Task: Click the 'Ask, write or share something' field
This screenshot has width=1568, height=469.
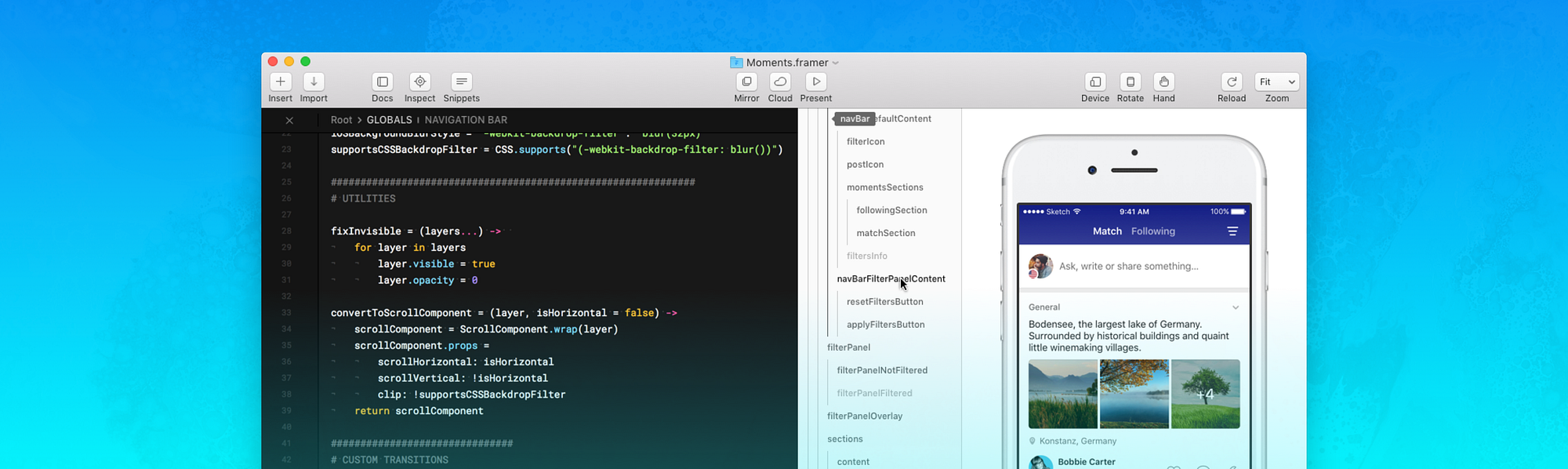Action: (x=1128, y=267)
